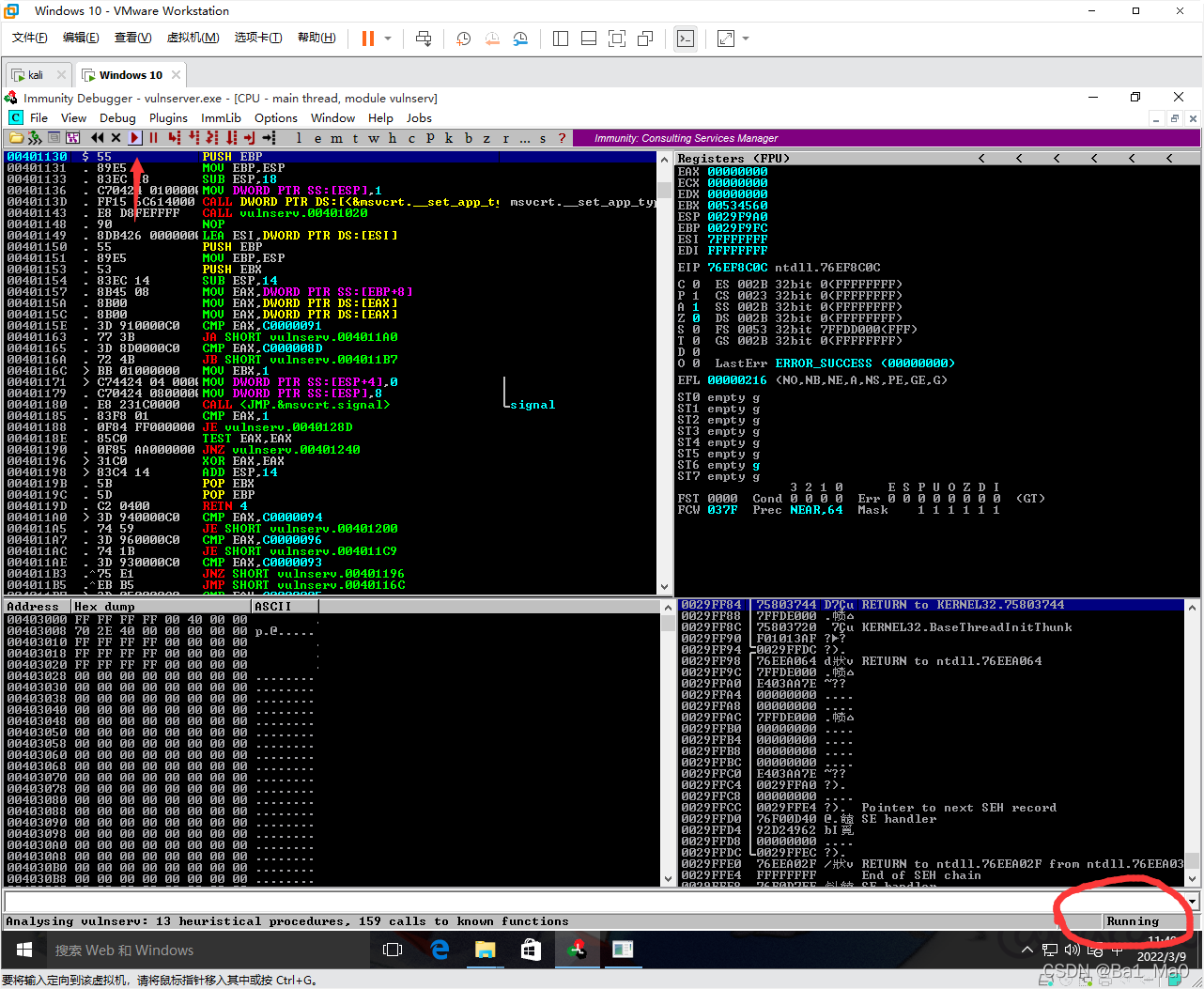Open Executable modules with 'e' button
The width and height of the screenshot is (1204, 989).
click(x=317, y=138)
